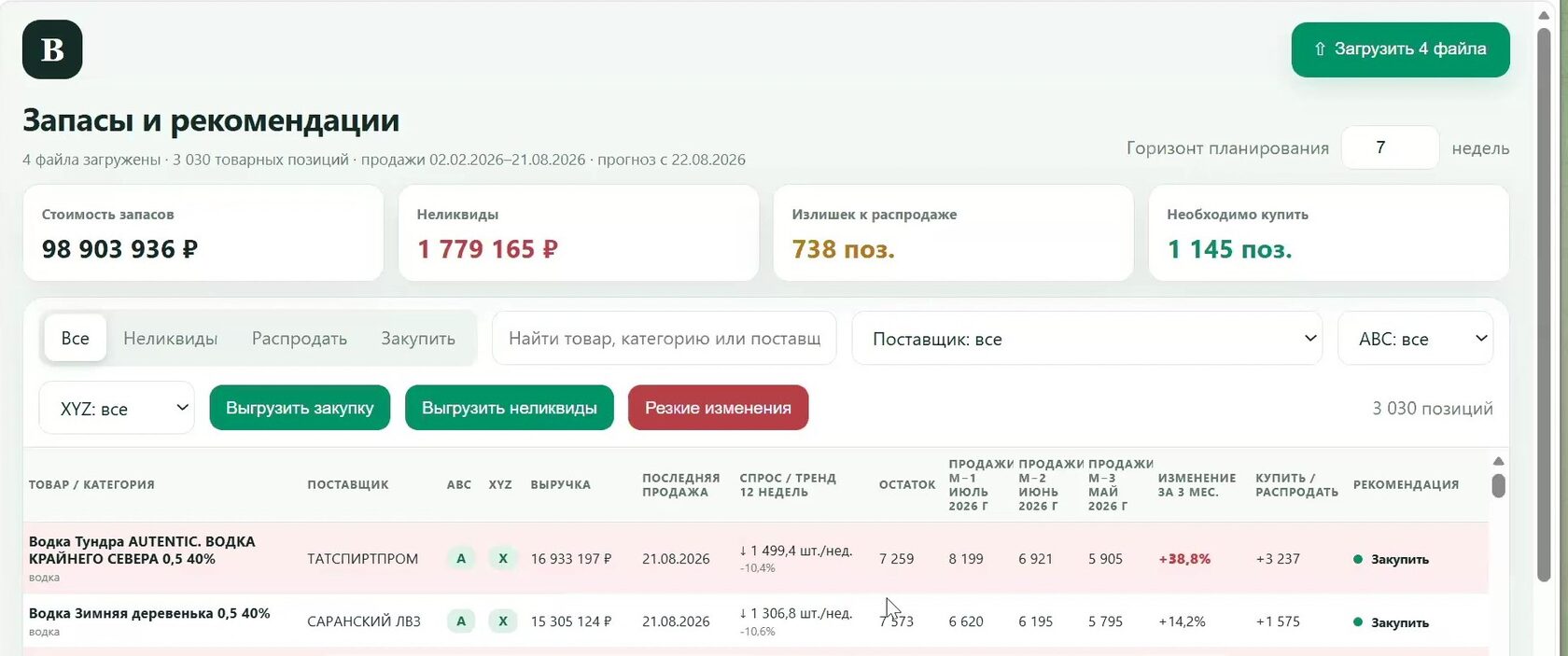Open the Неликвиды summary card
This screenshot has height=656, width=1568.
click(579, 232)
